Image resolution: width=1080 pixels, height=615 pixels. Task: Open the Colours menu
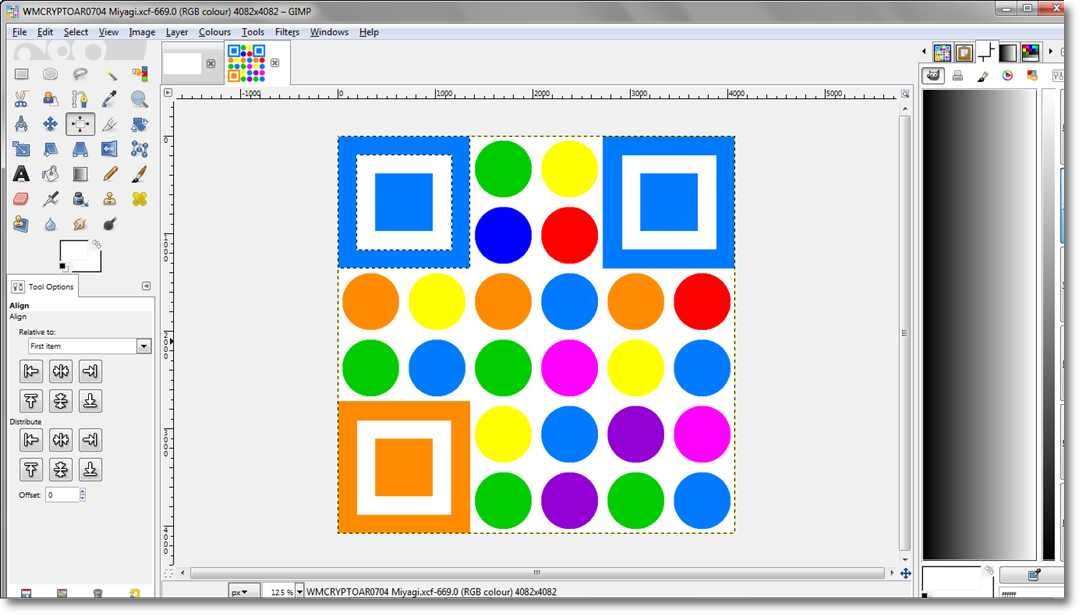215,32
